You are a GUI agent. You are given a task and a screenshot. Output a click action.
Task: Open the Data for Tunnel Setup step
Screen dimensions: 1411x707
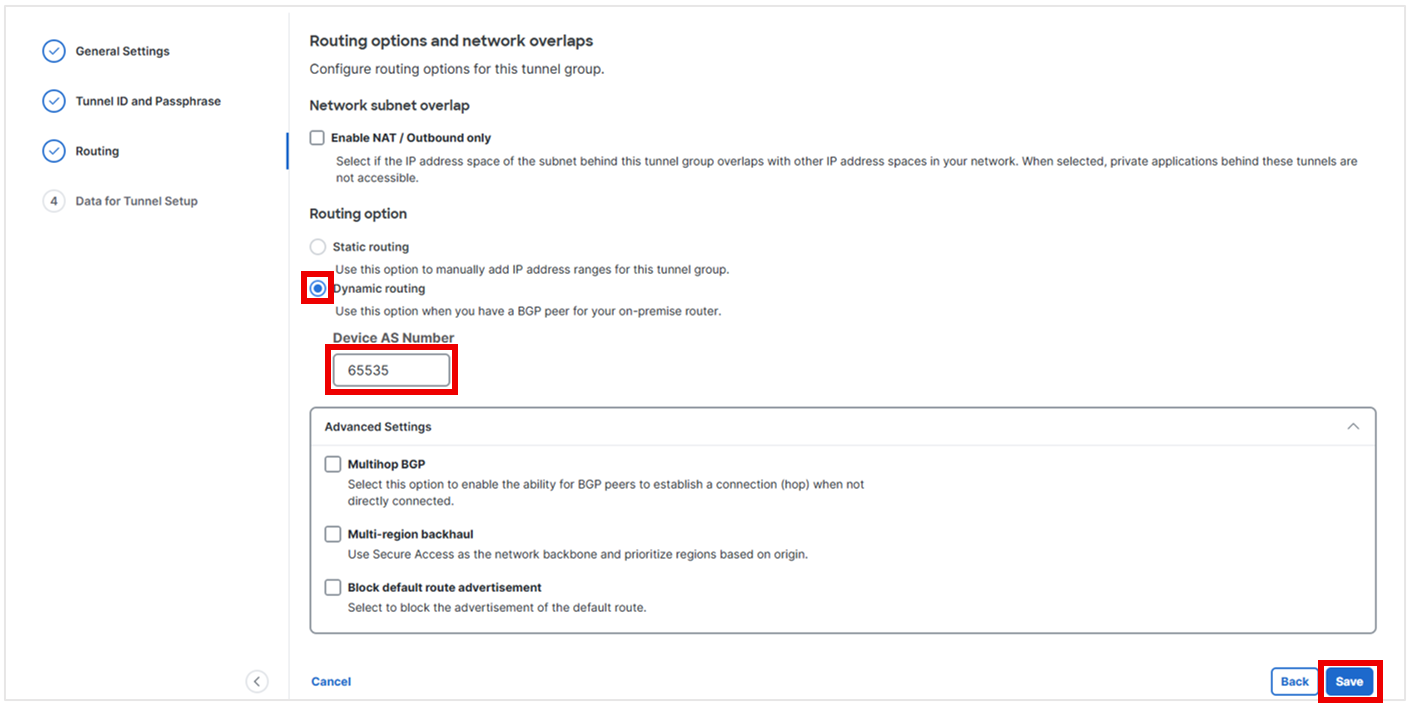click(x=137, y=201)
